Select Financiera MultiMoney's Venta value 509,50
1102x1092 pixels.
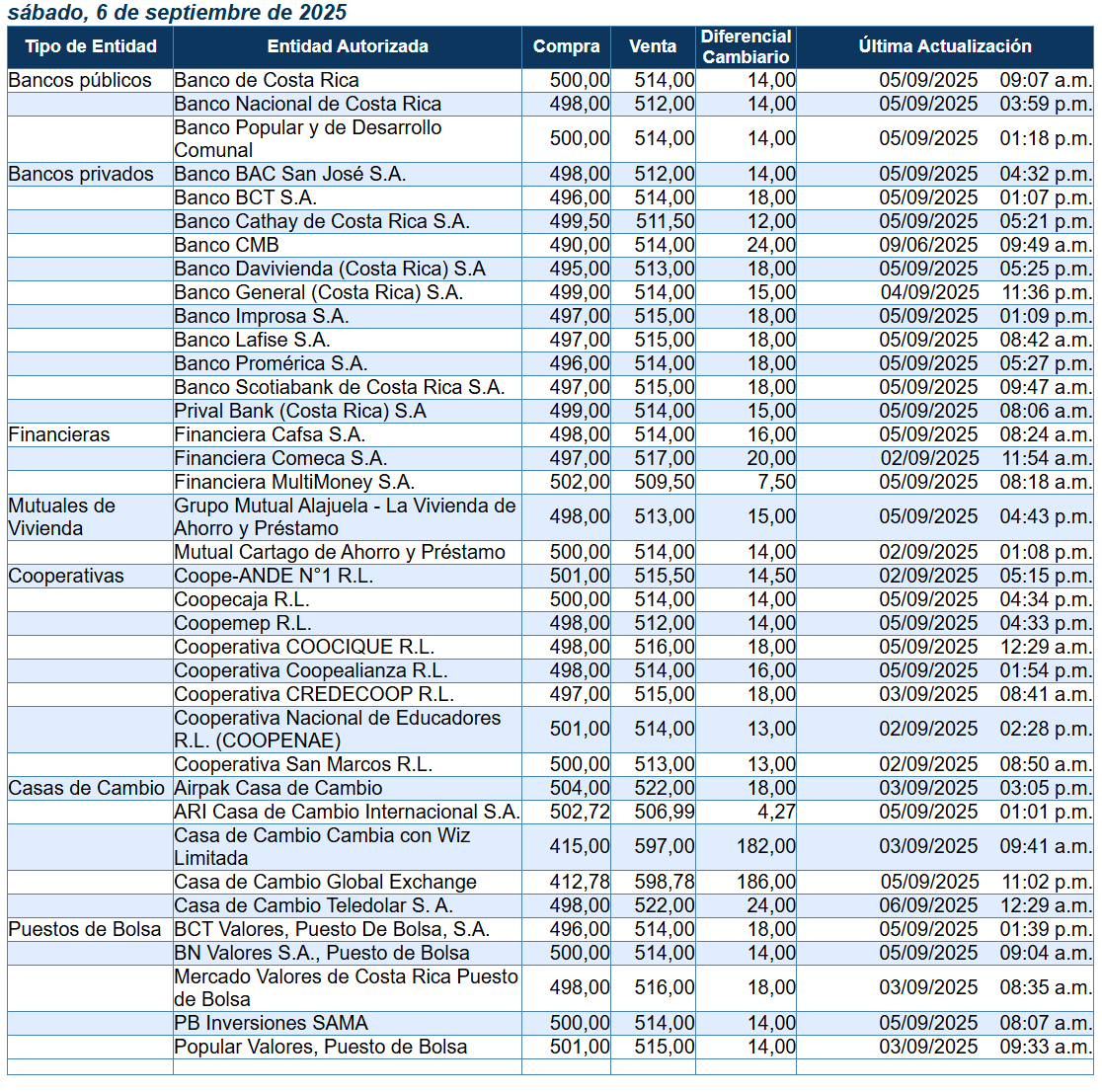(665, 483)
